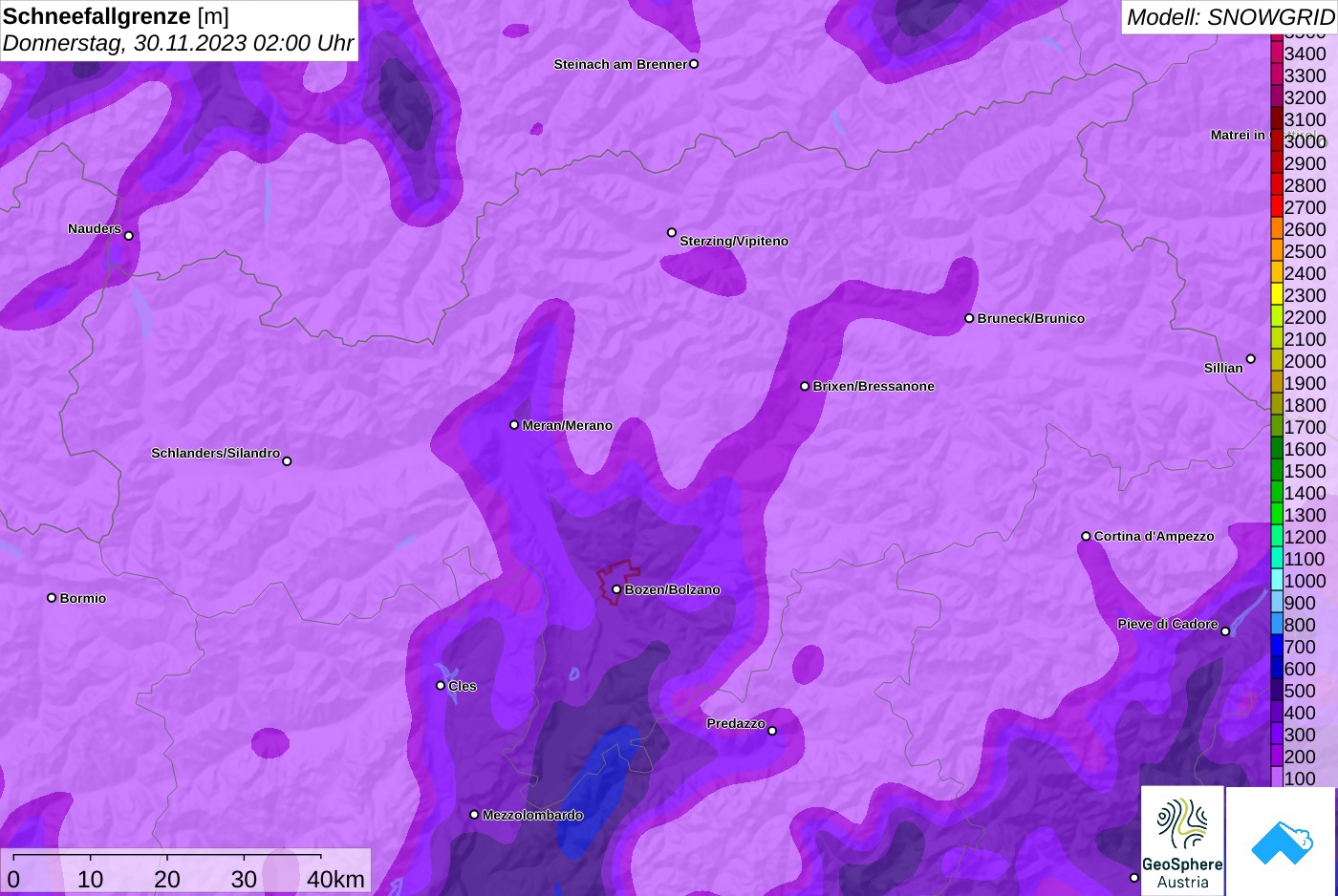Click the Steinach am Brenner marker dot

tap(694, 64)
